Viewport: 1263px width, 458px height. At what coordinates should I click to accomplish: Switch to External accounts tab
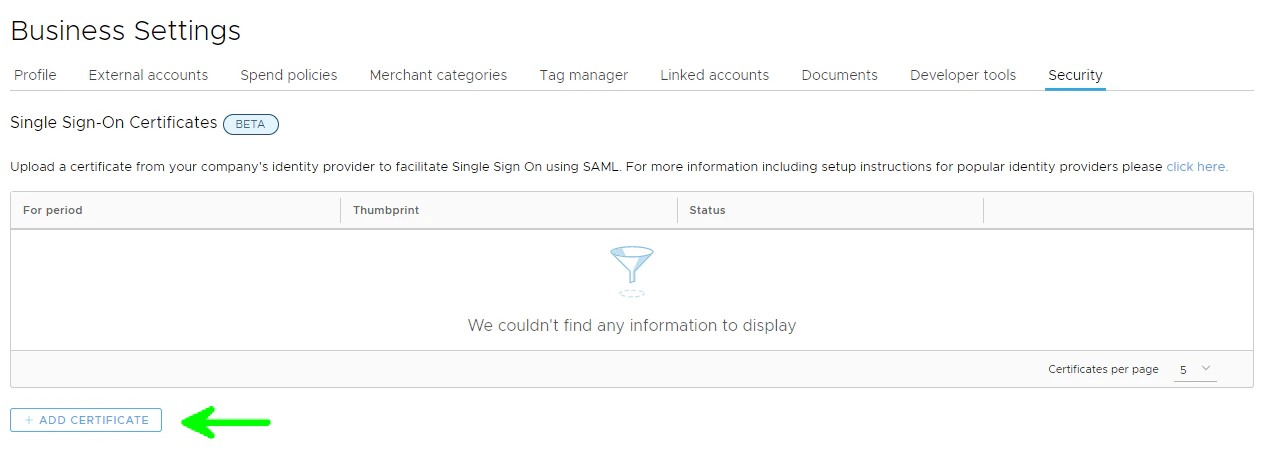click(x=148, y=75)
